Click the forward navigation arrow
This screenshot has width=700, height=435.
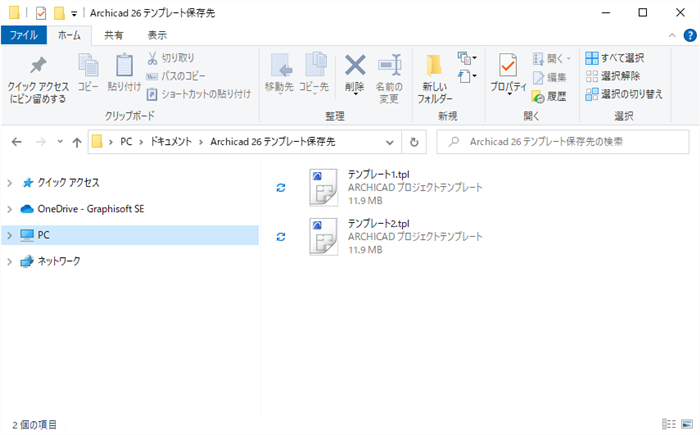coord(41,142)
